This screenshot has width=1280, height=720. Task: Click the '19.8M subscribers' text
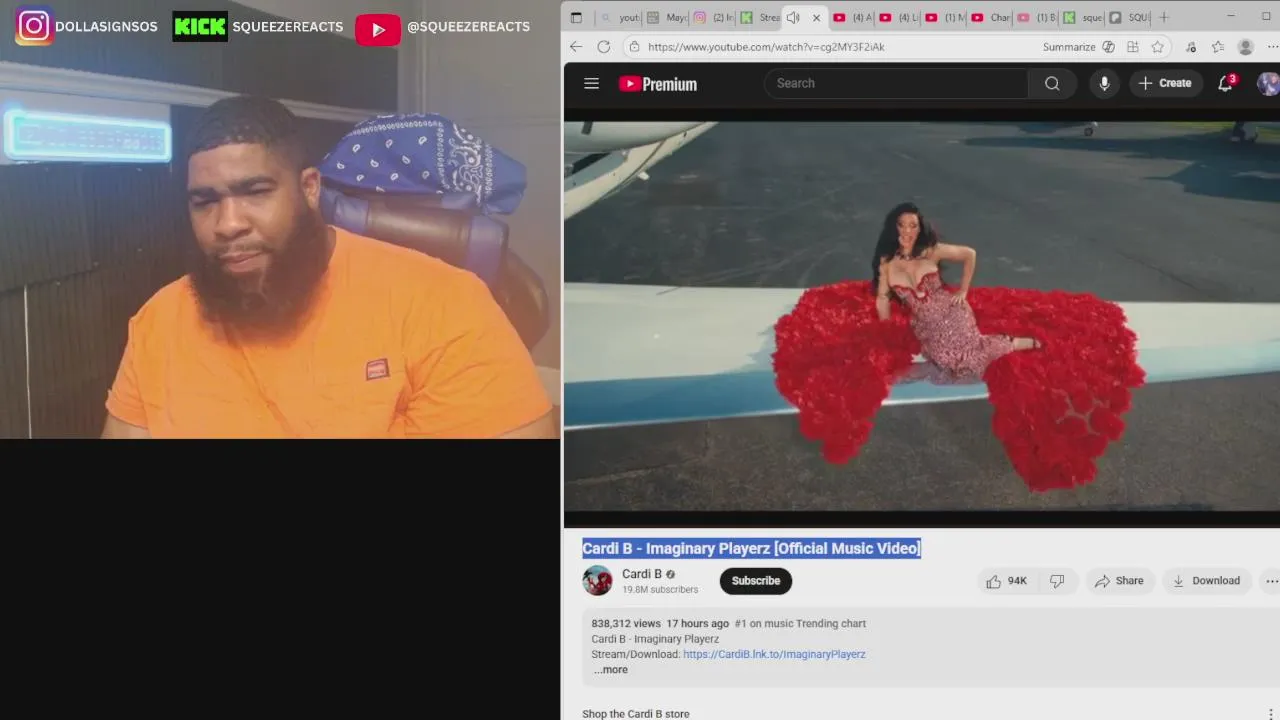coord(660,590)
